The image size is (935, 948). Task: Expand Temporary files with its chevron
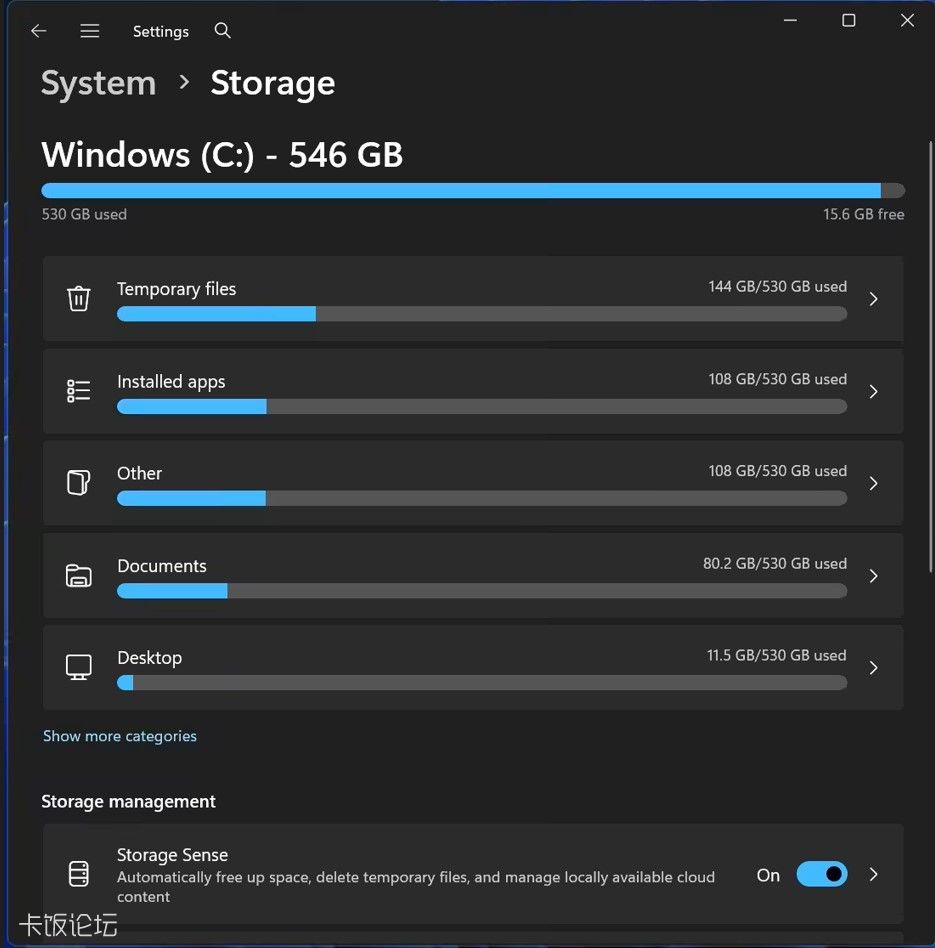click(873, 299)
